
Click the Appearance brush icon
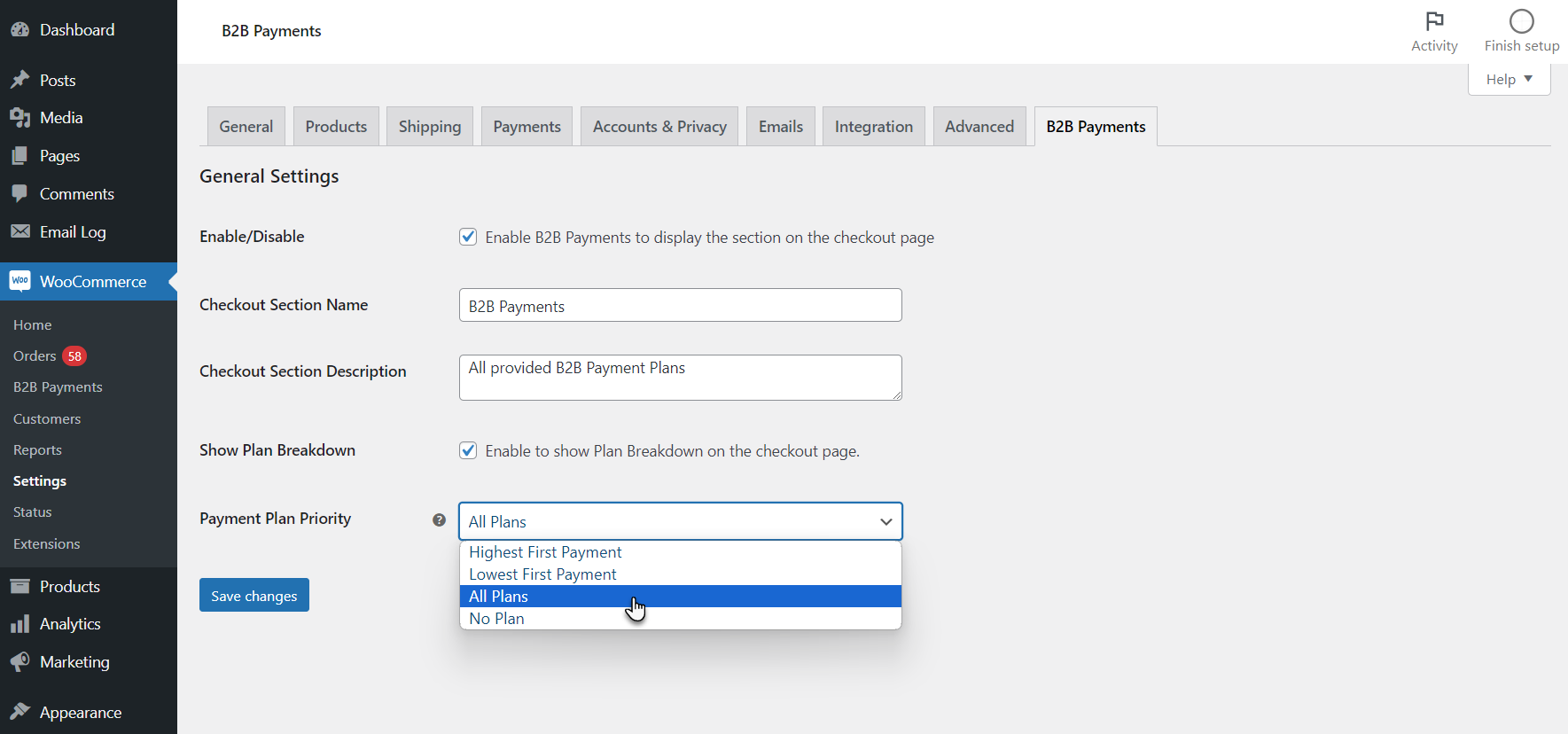tap(20, 712)
